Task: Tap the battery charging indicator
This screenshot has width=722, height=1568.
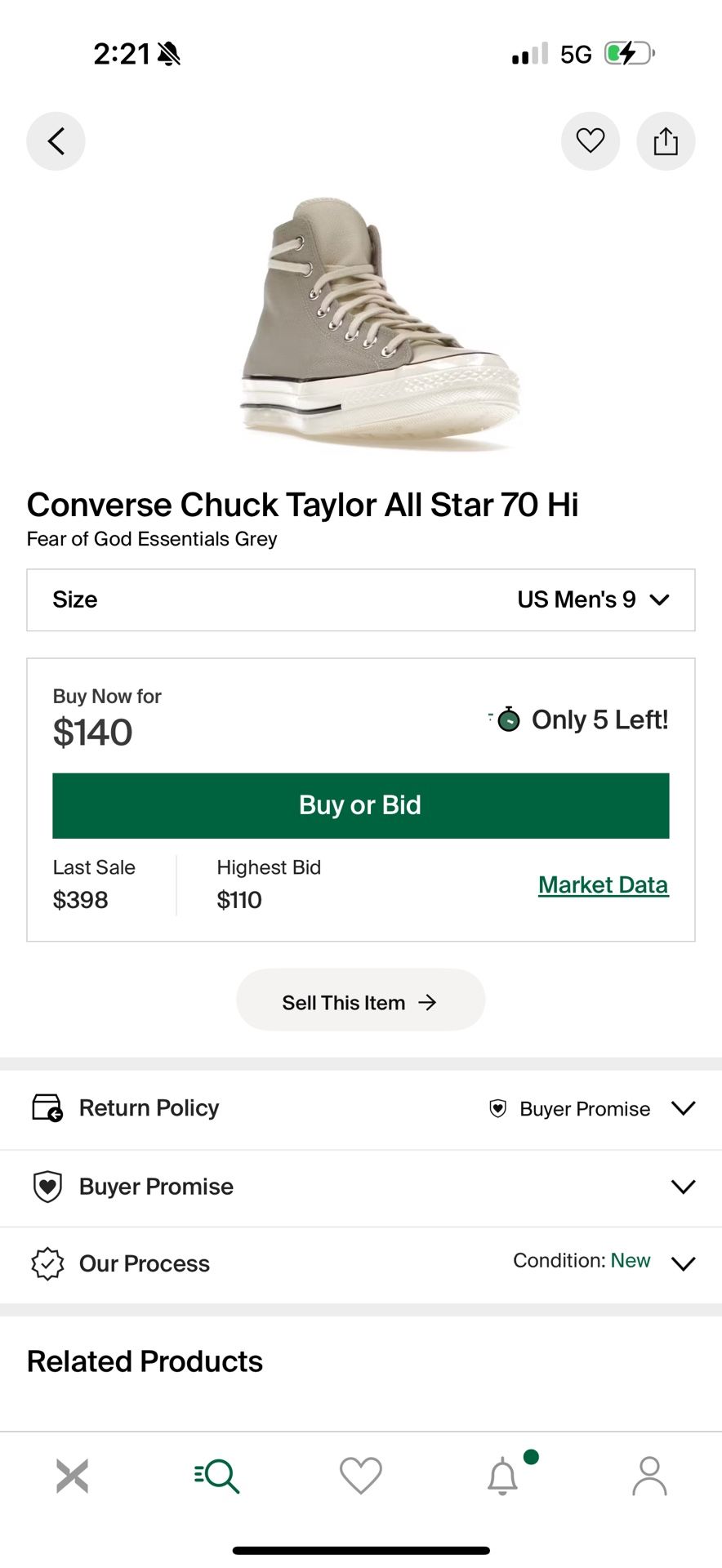Action: [x=627, y=52]
